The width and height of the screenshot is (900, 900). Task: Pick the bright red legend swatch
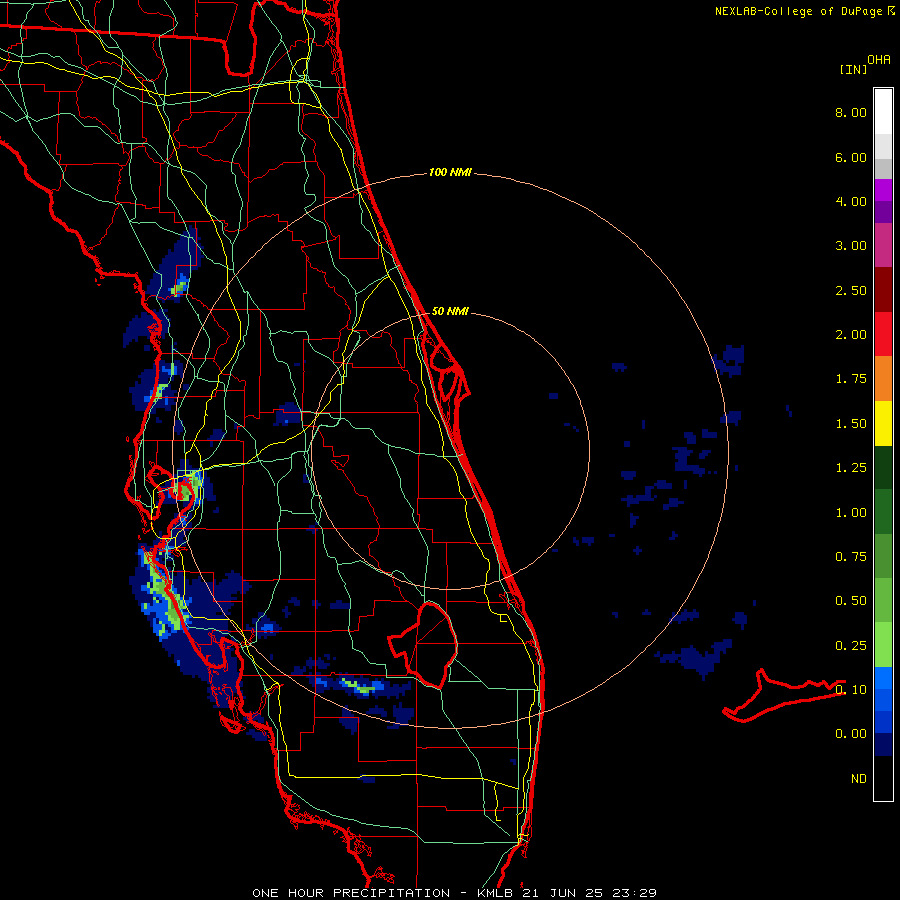(x=883, y=334)
